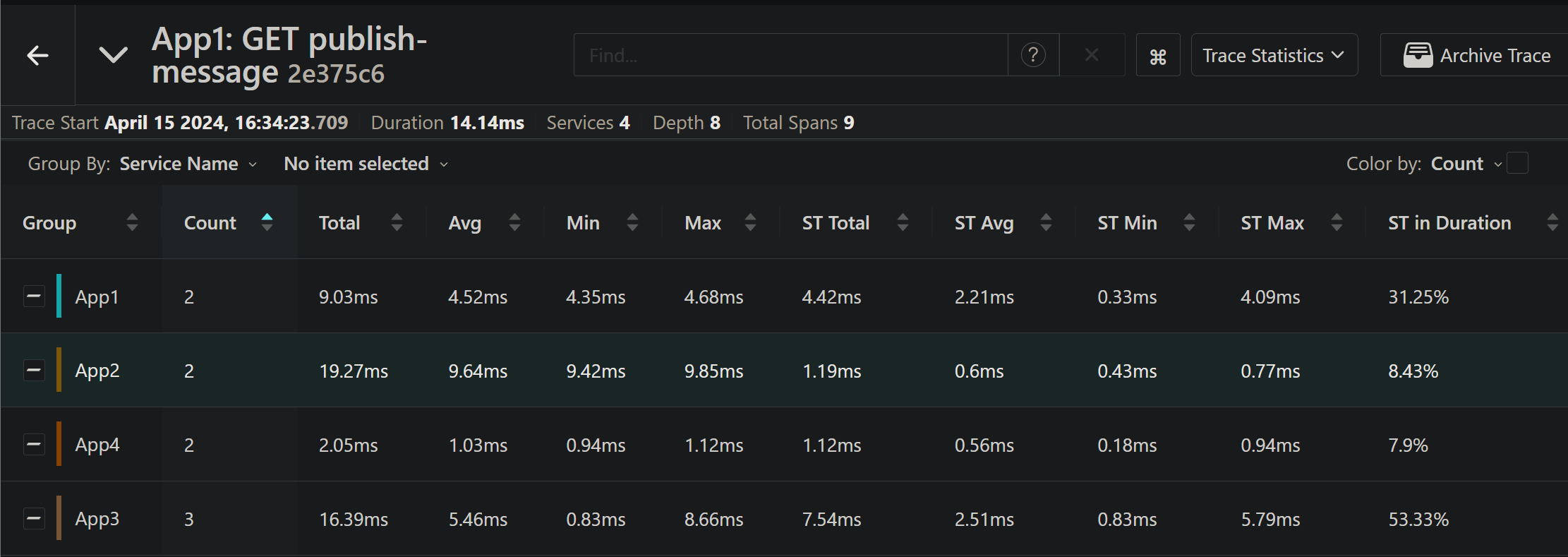
Task: Go back using the left arrow
Action: pos(37,55)
